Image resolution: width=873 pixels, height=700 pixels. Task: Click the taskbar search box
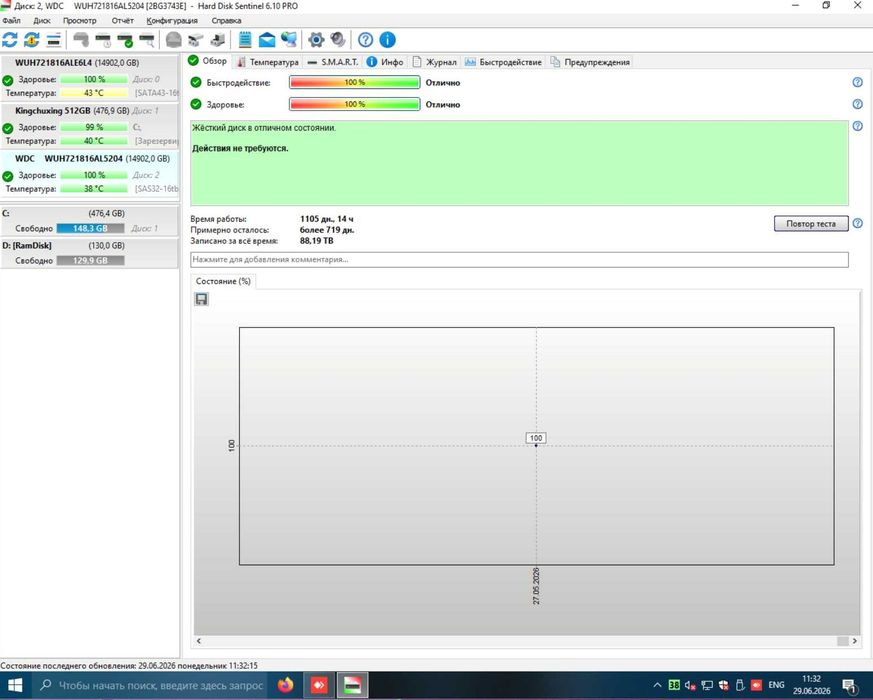149,686
